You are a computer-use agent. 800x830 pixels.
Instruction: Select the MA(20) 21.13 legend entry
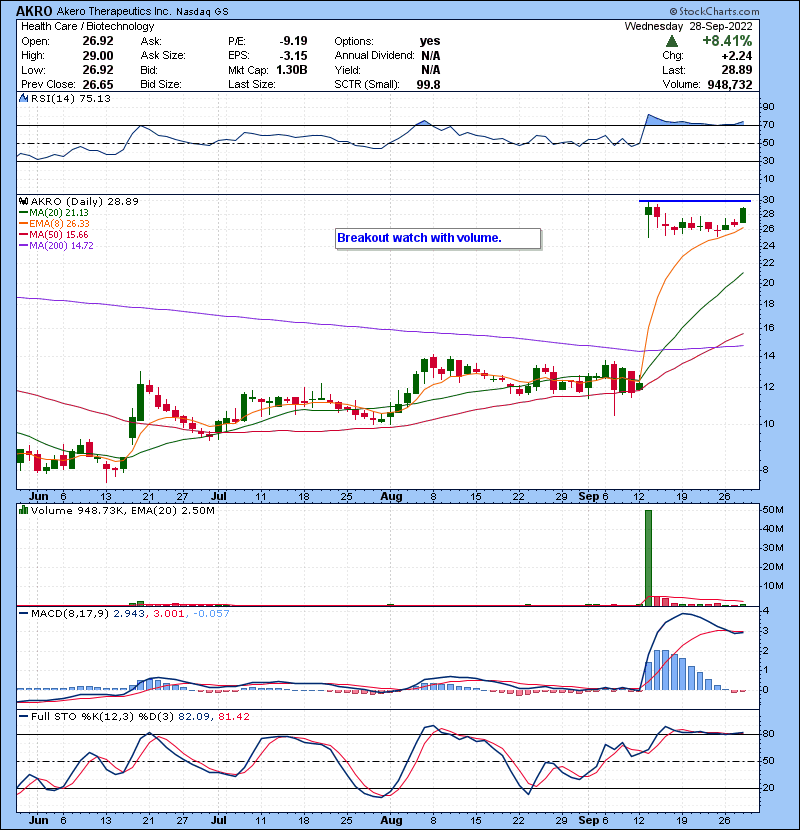(x=54, y=213)
